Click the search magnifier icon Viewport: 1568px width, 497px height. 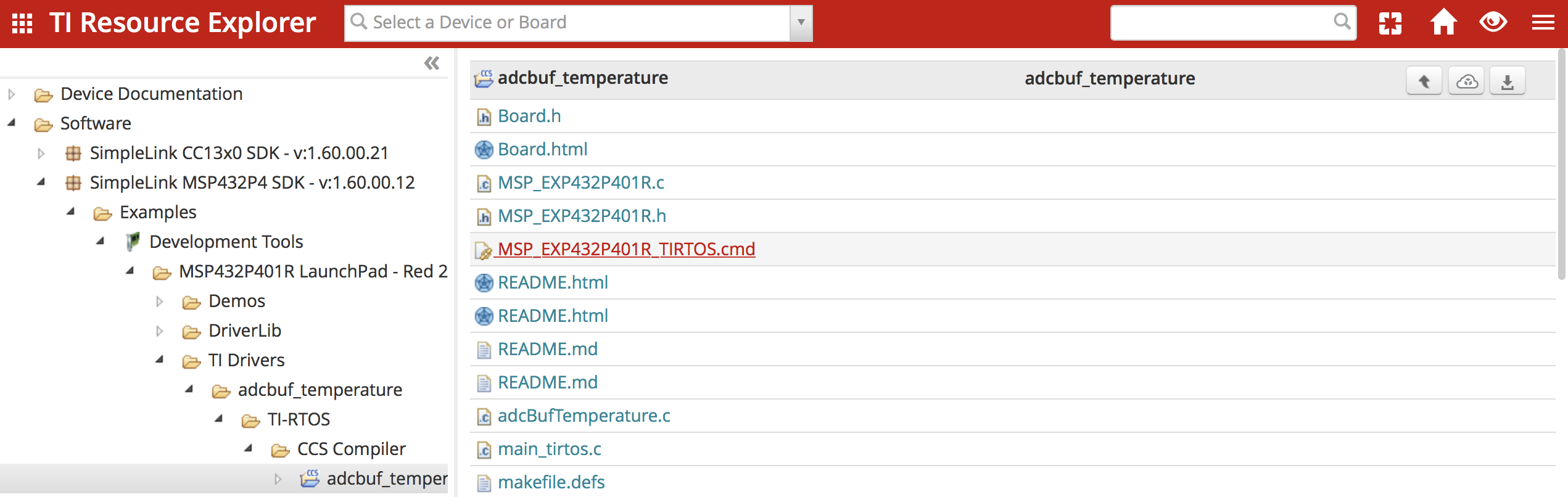(x=1342, y=22)
